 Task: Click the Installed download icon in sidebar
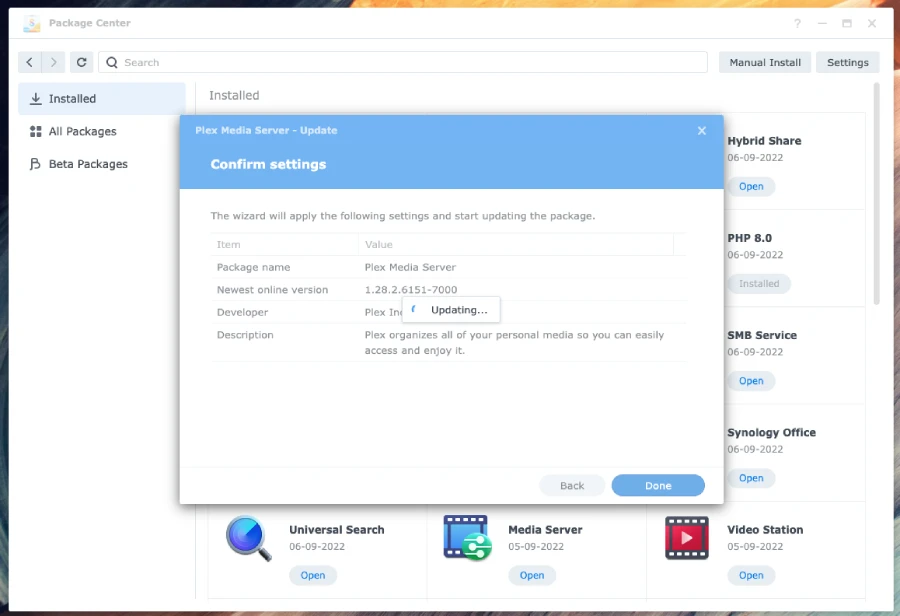tap(36, 99)
